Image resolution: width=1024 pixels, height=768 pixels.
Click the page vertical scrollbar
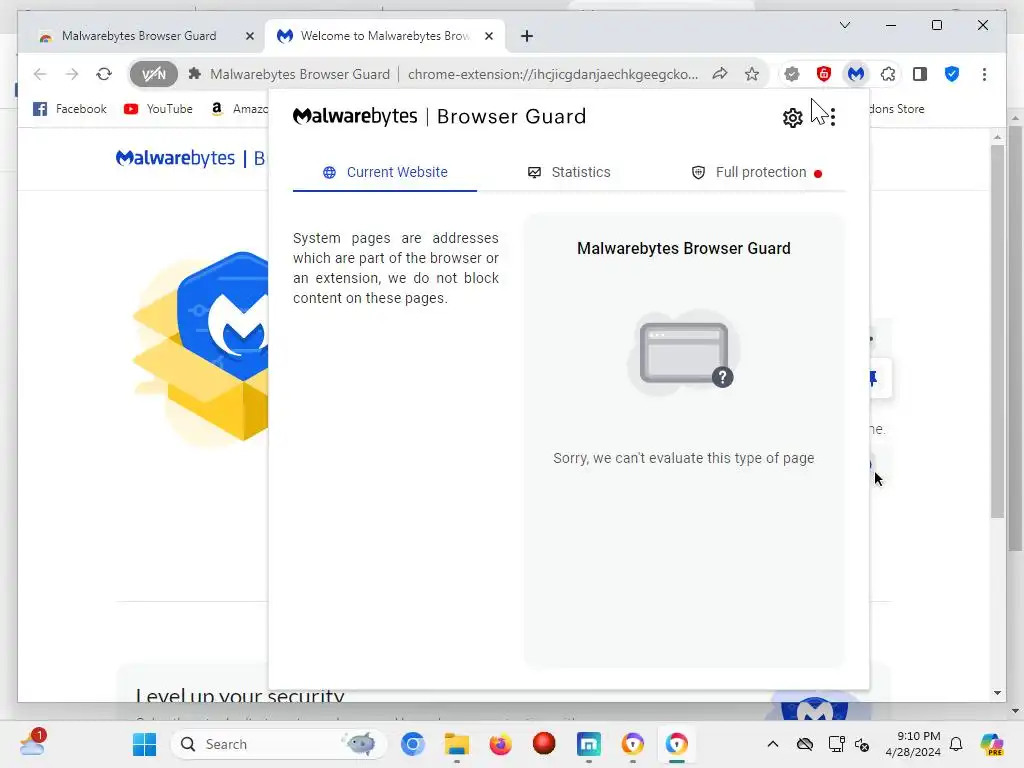pyautogui.click(x=997, y=332)
